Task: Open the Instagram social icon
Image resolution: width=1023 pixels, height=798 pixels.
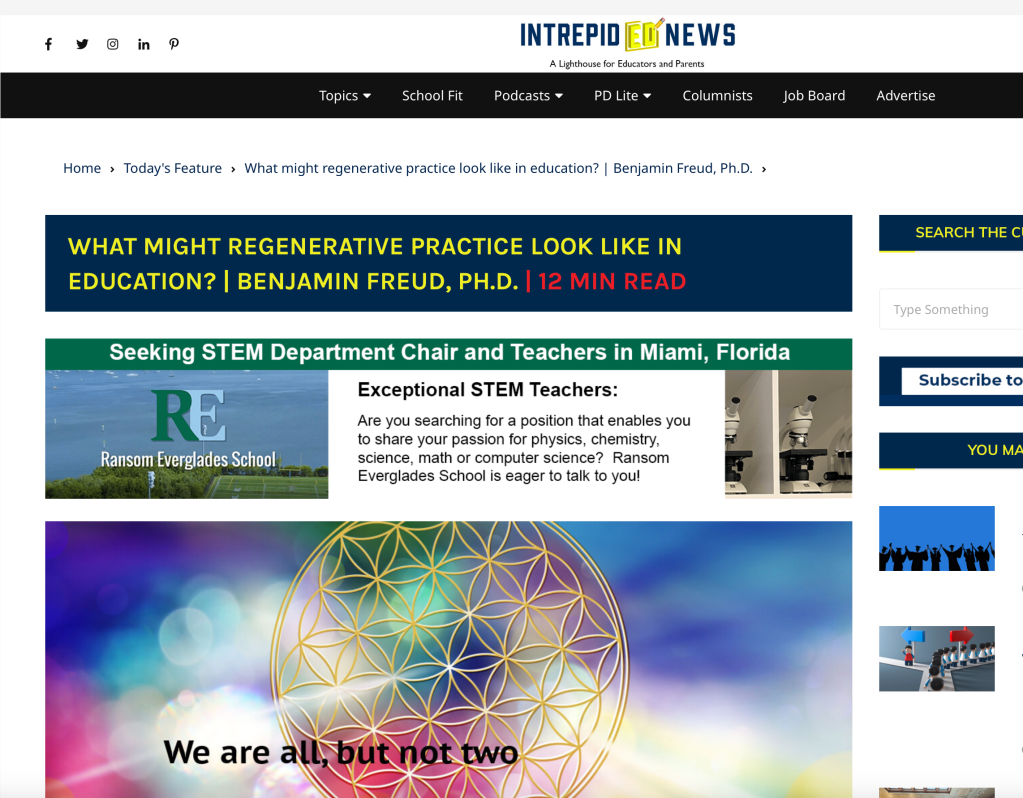Action: point(113,44)
